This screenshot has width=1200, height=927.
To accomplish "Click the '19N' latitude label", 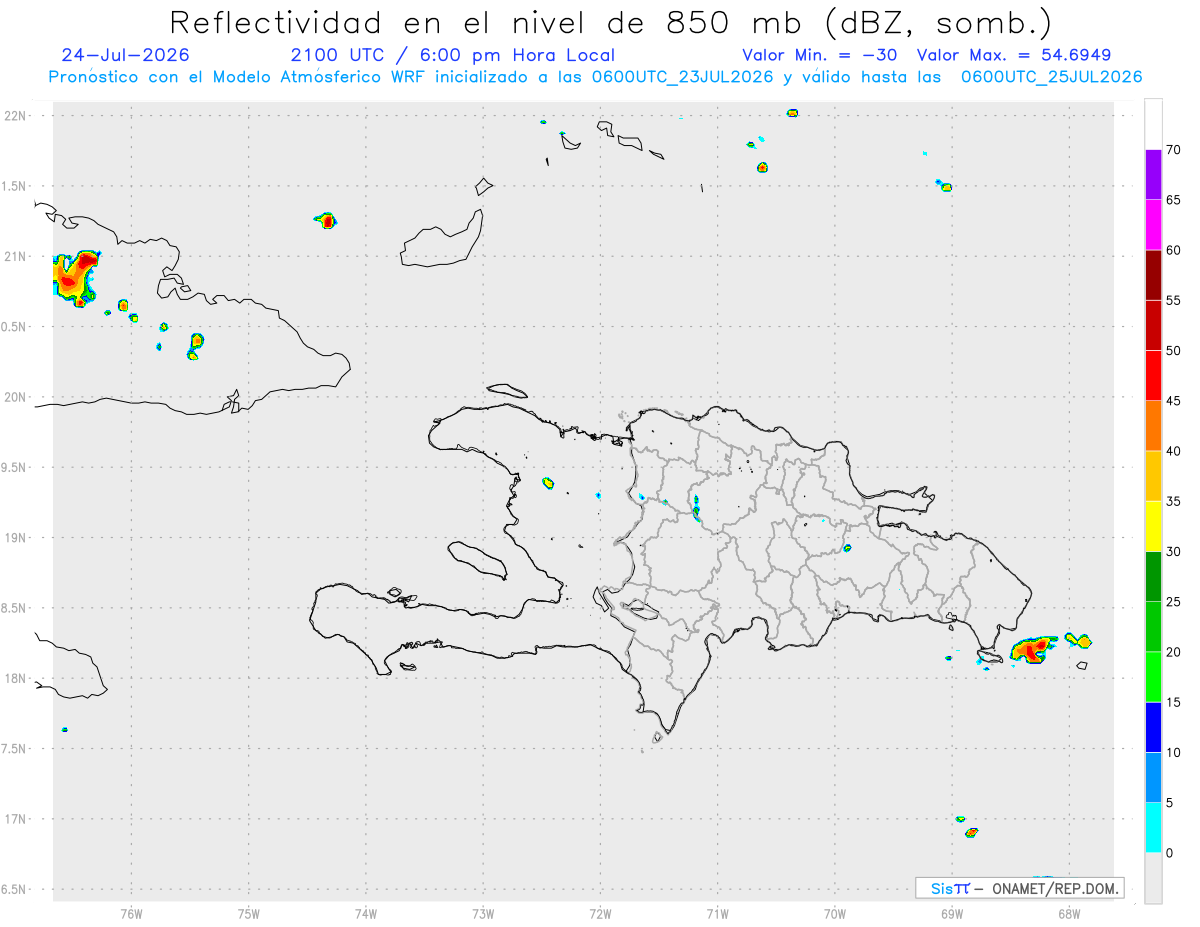I will [x=15, y=538].
